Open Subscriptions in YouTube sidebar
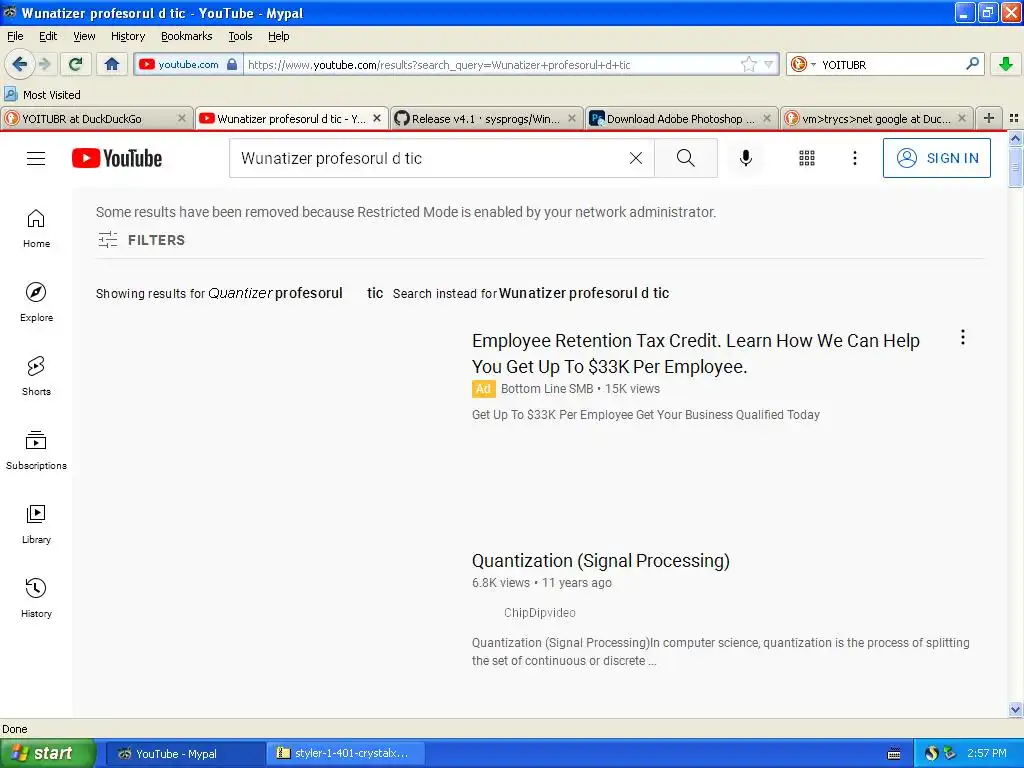 (36, 451)
